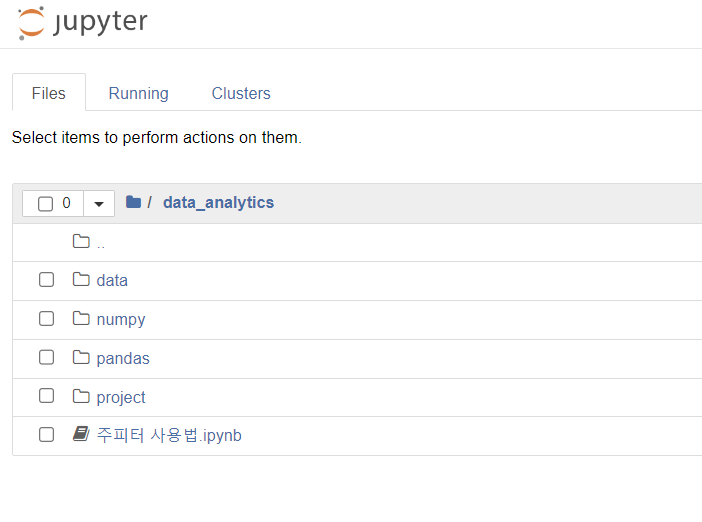Viewport: 702px width, 522px height.
Task: Click the selected count '0' label
Action: click(x=66, y=203)
